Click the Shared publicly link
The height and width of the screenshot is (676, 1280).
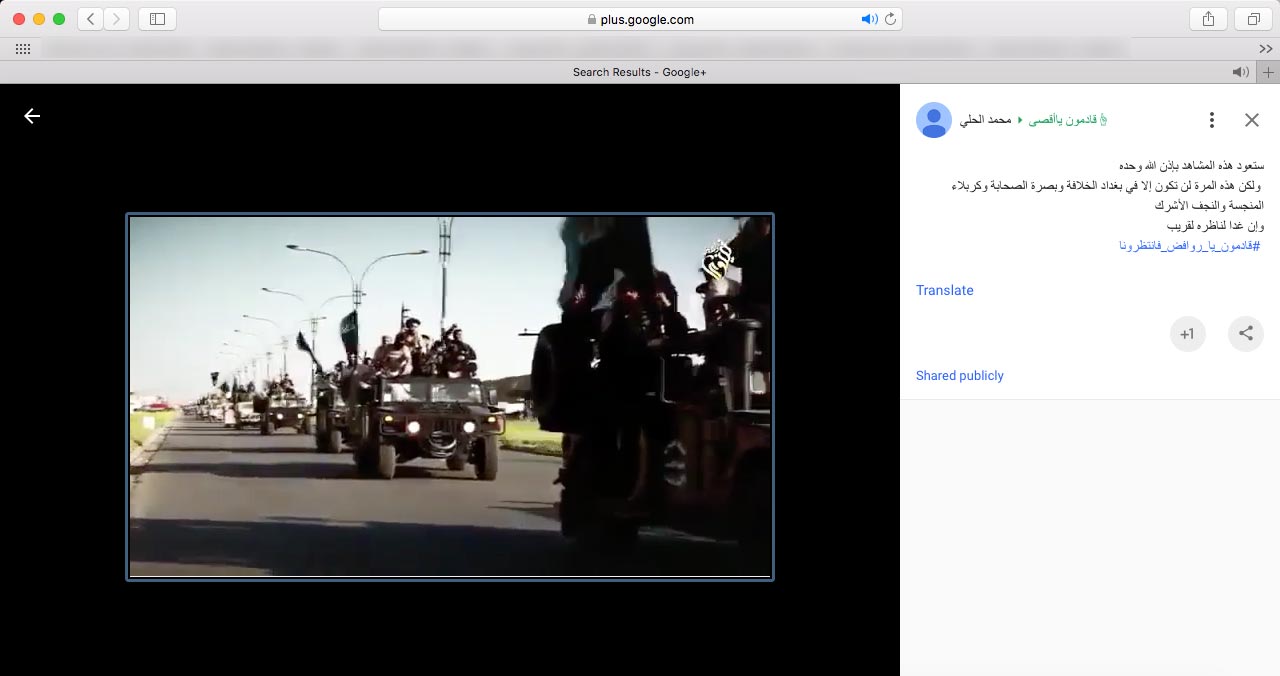point(959,376)
